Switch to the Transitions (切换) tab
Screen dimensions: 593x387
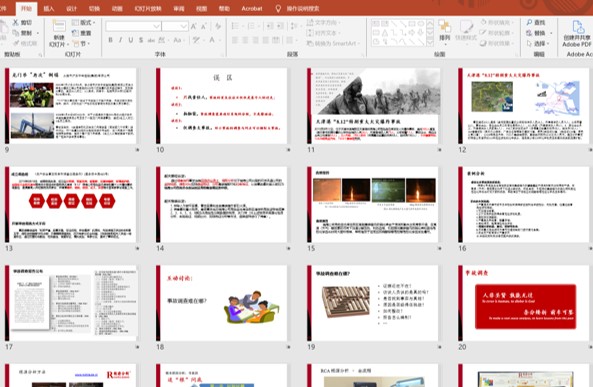pyautogui.click(x=94, y=8)
